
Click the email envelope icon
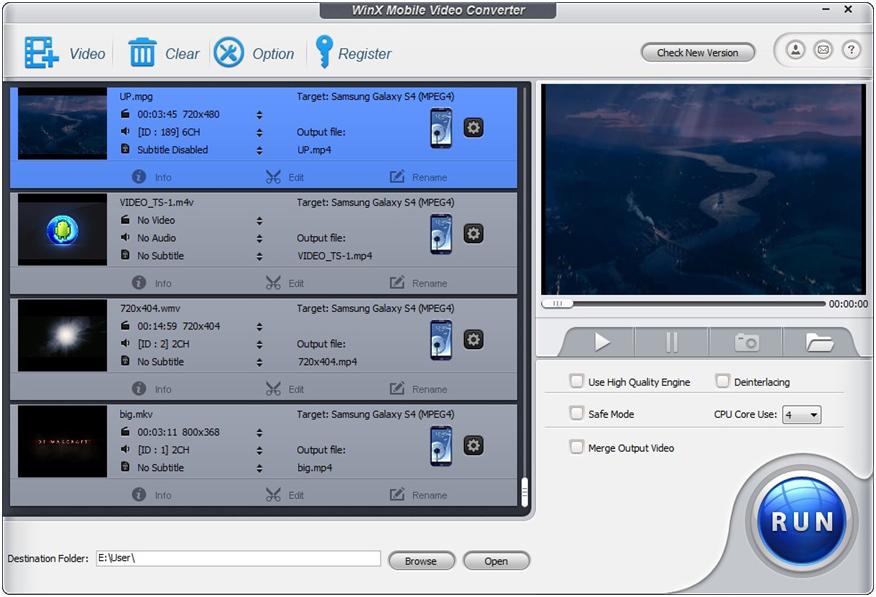[x=823, y=50]
